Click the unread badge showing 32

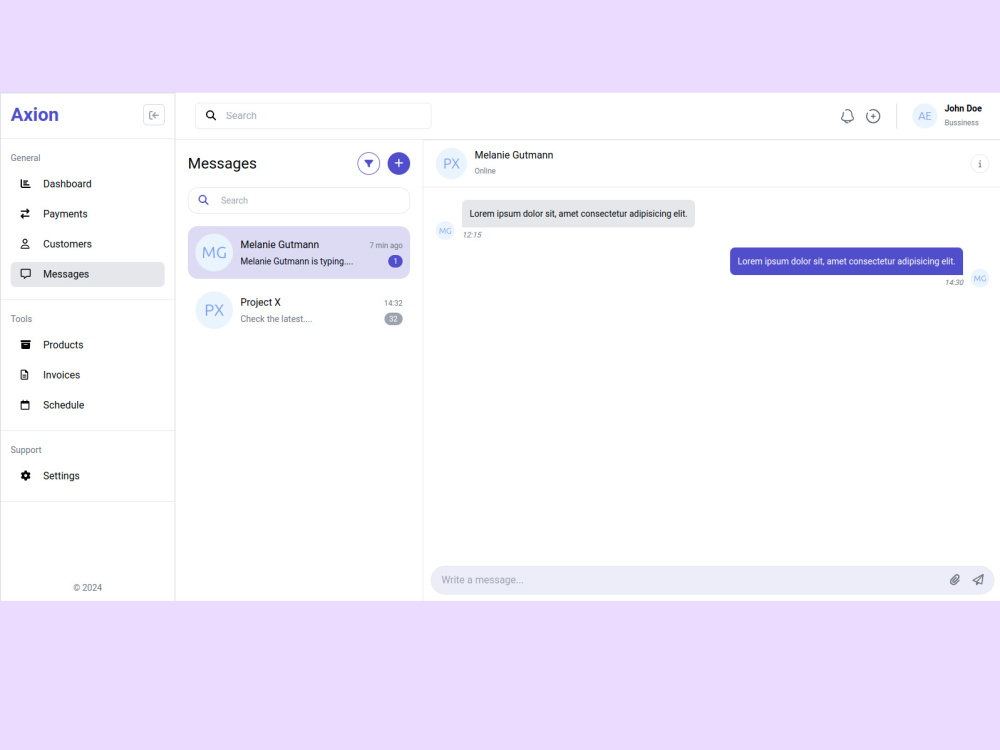point(393,319)
